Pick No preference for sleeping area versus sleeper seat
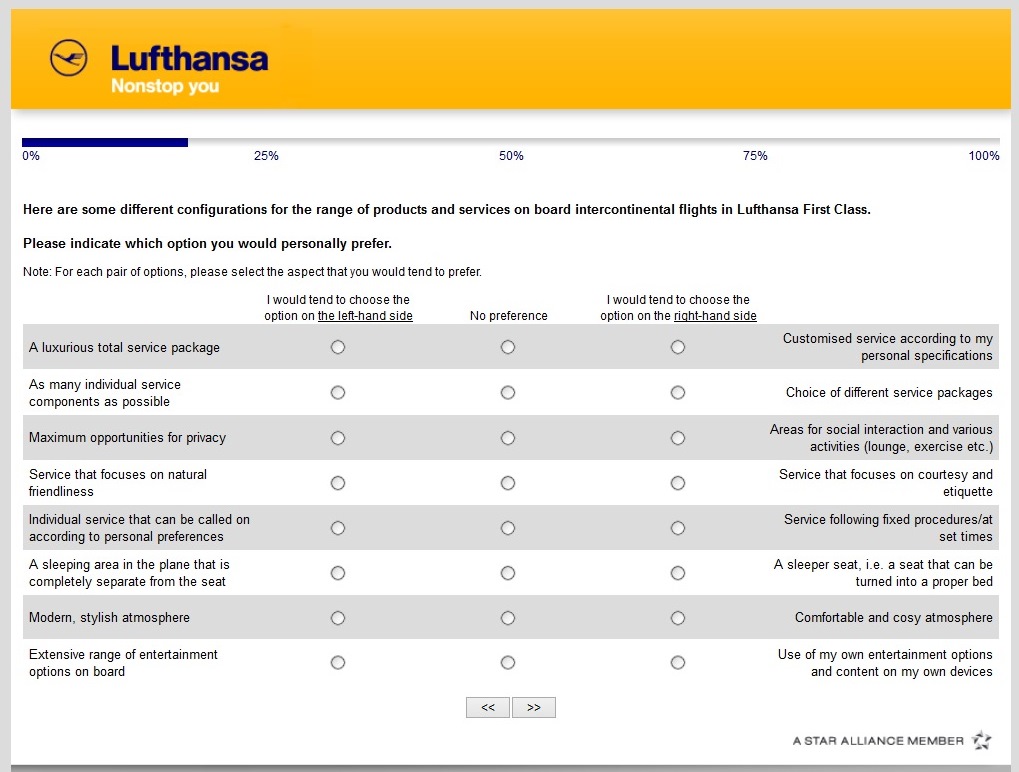Image resolution: width=1019 pixels, height=772 pixels. pos(508,573)
